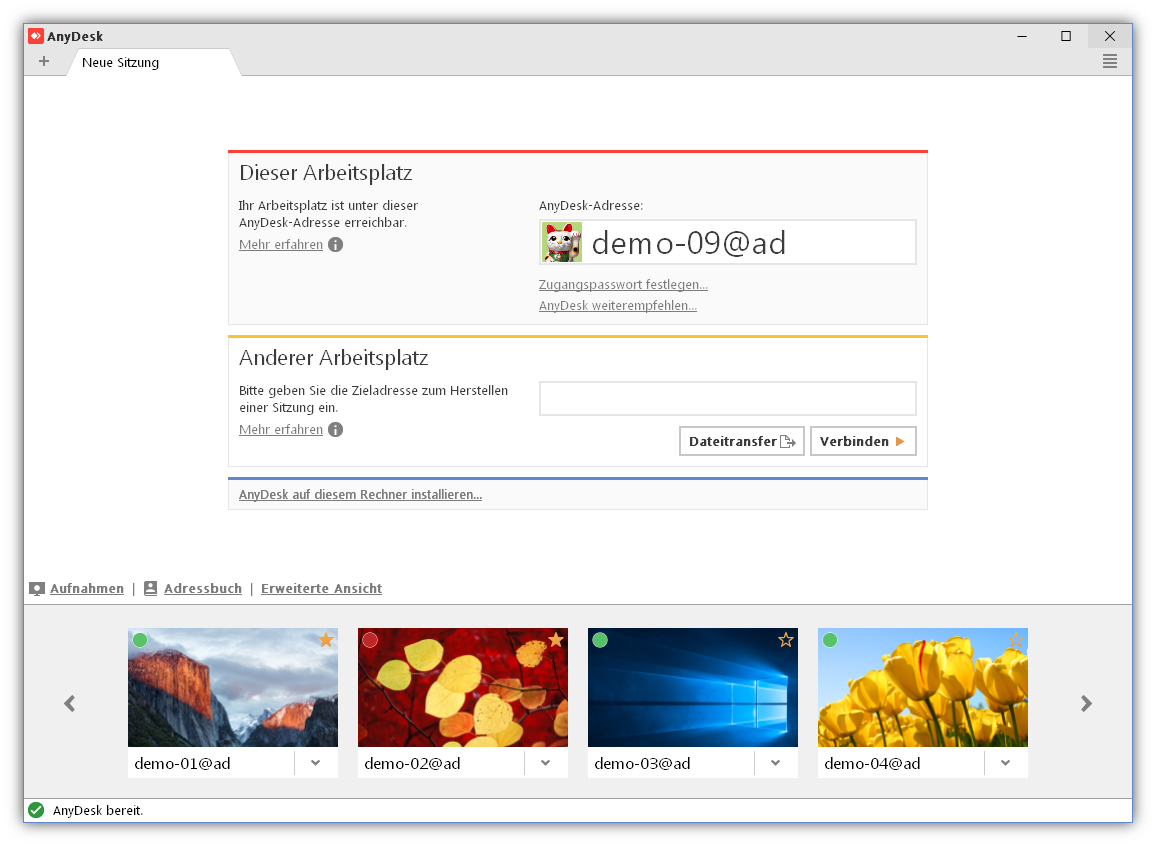Image resolution: width=1156 pixels, height=846 pixels.
Task: Toggle favorite star on demo-04@ad
Action: (x=1016, y=640)
